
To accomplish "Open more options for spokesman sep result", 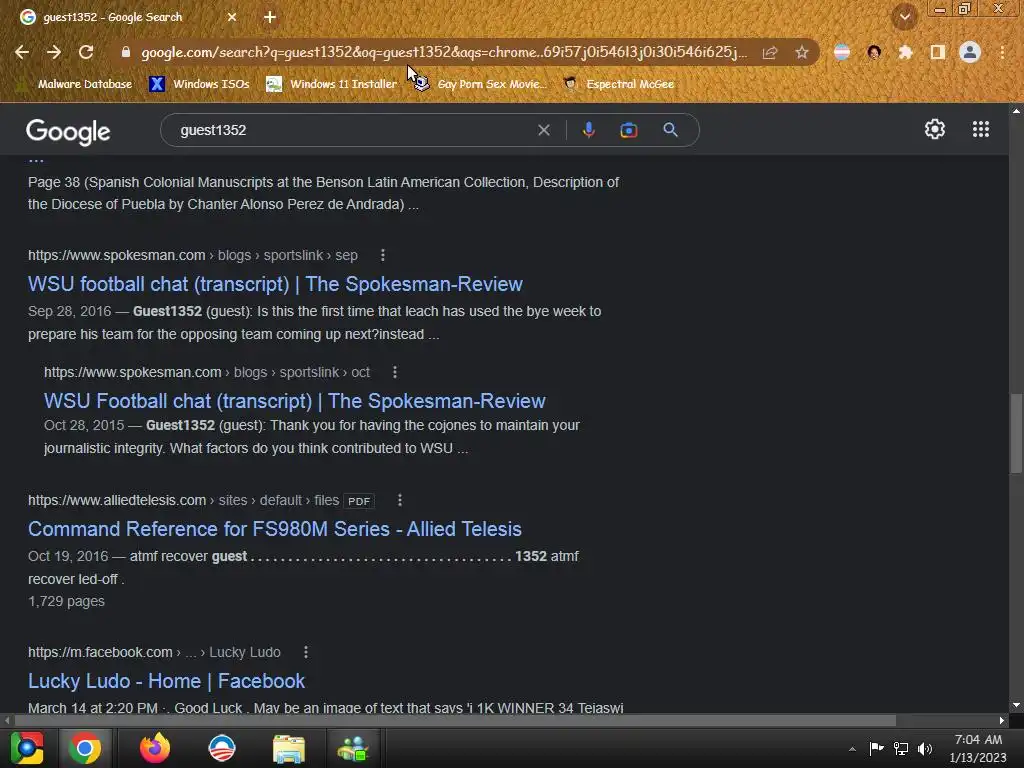I will [x=383, y=255].
